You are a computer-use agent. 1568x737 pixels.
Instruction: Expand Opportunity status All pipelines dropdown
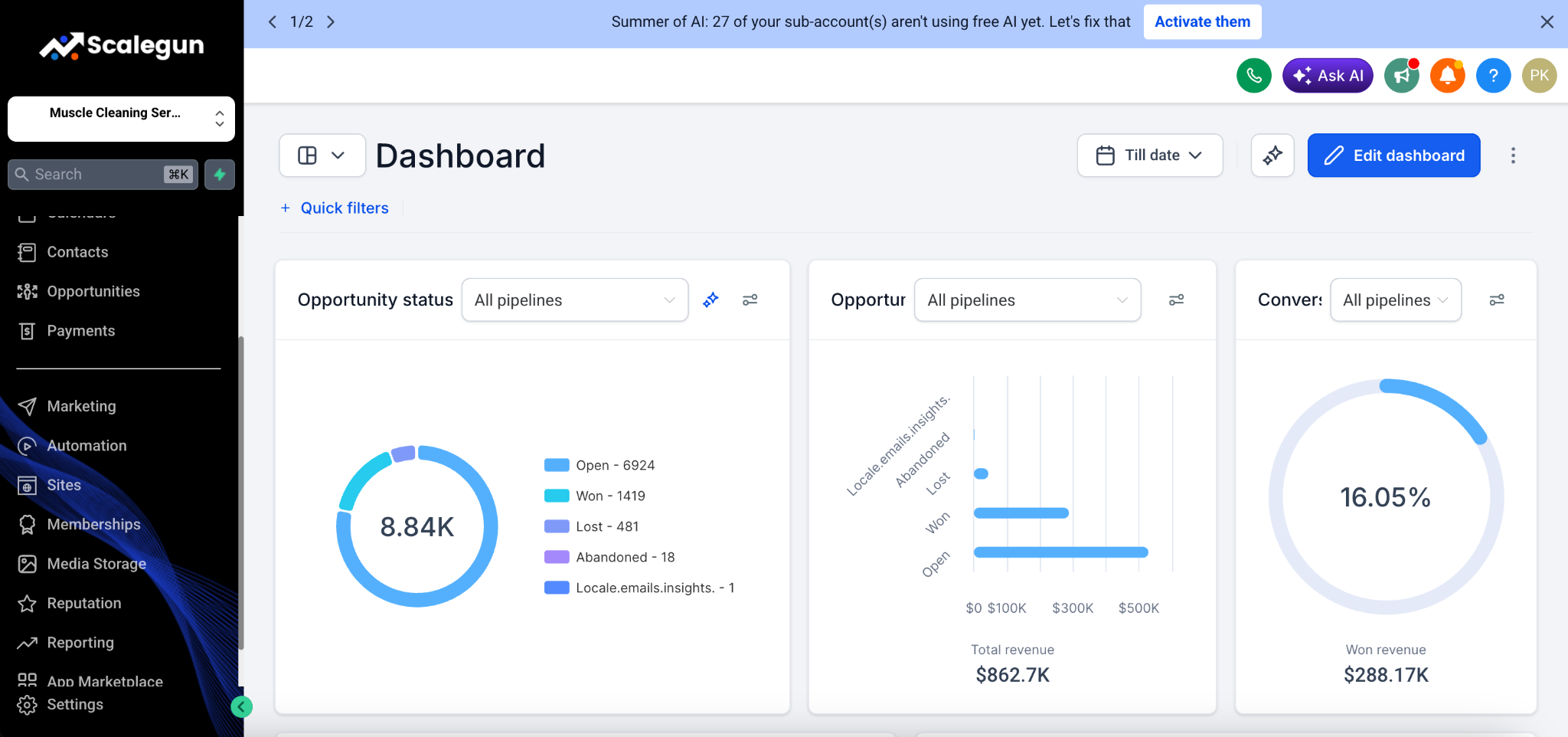tap(575, 300)
